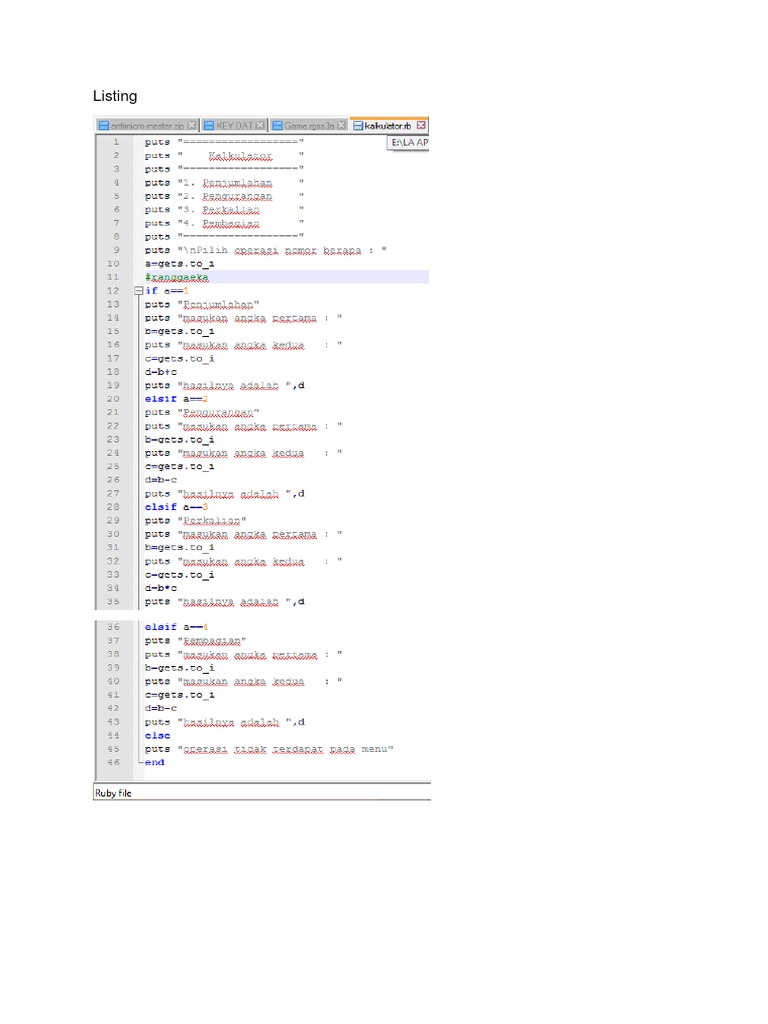Click 'elsif a==2' on line 20

pos(176,399)
